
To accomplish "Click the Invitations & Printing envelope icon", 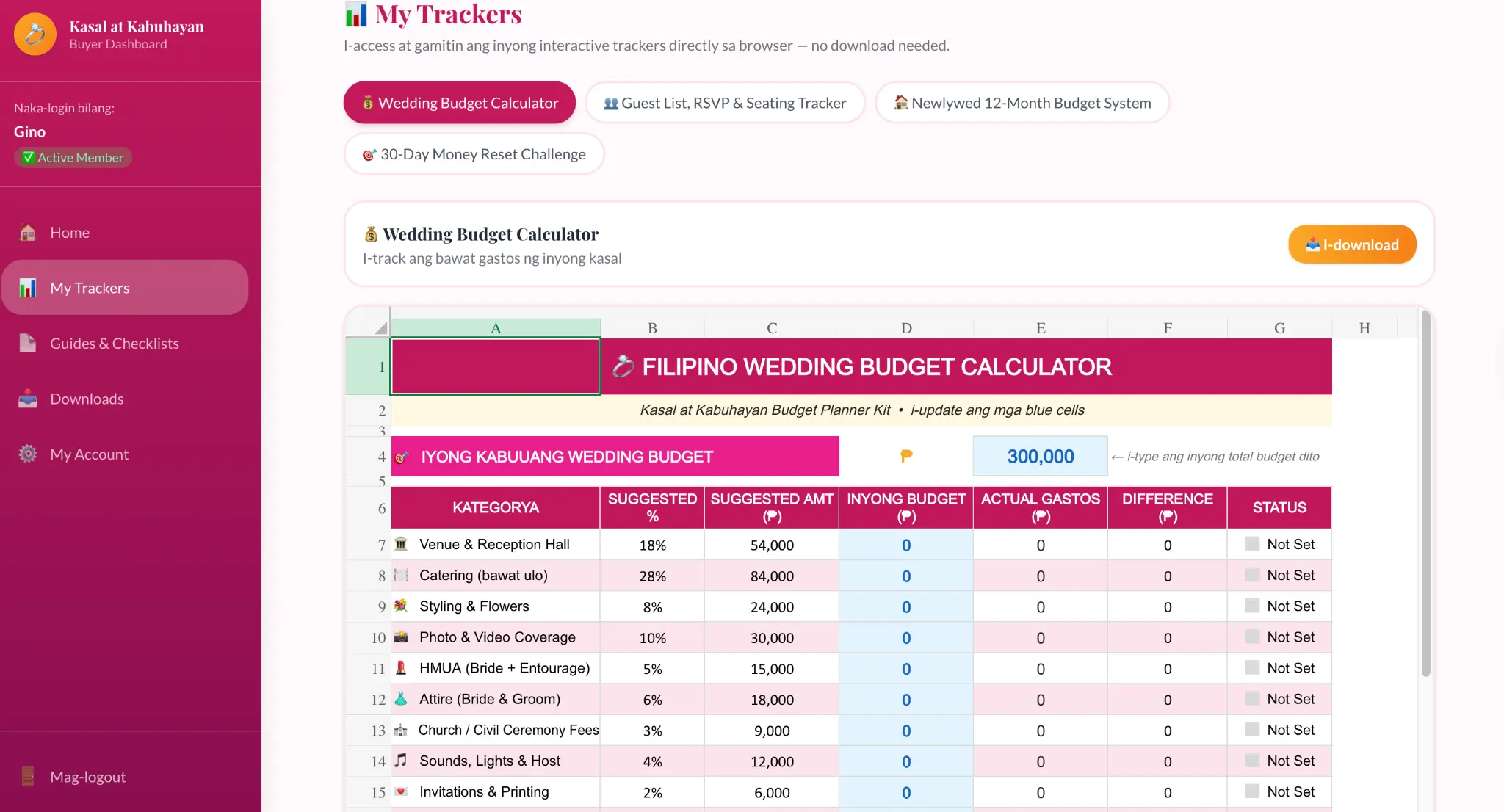I will 401,791.
